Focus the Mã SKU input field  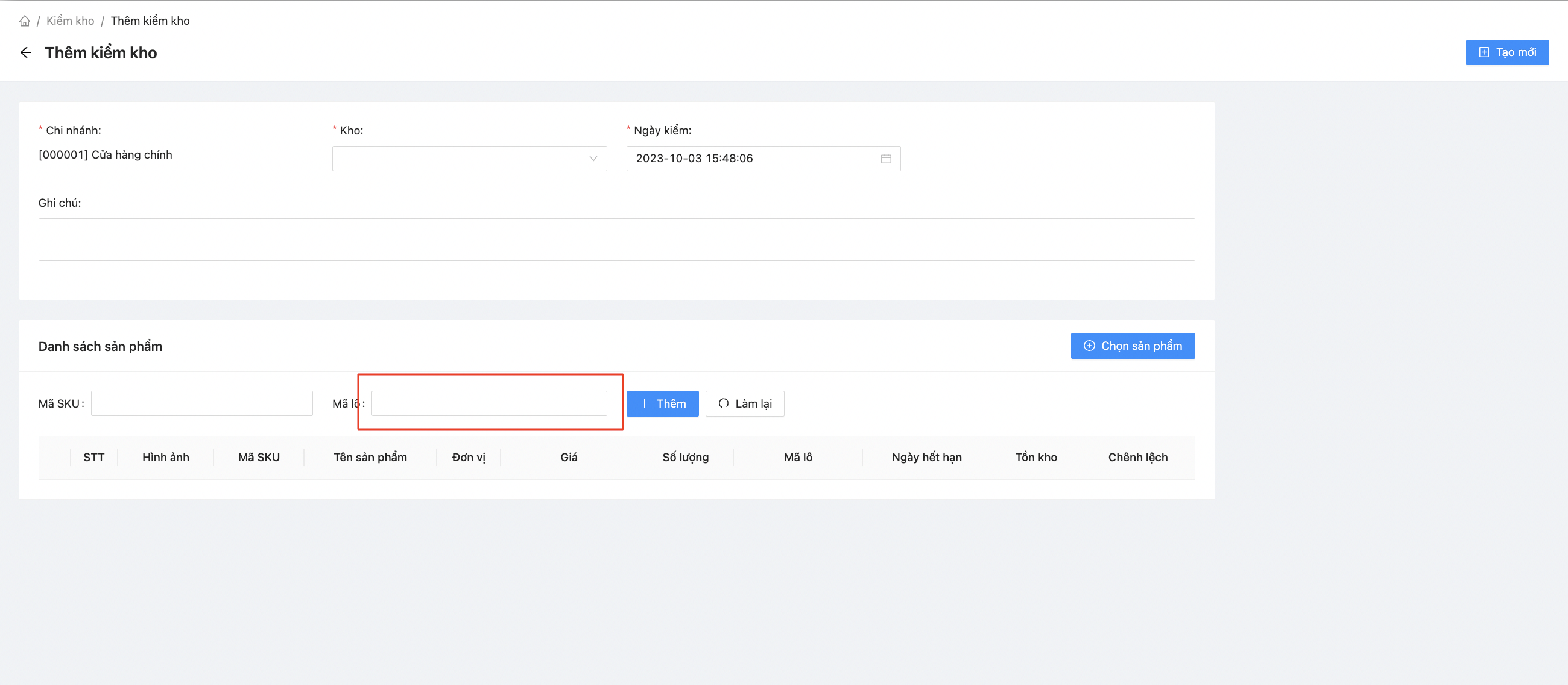coord(201,403)
